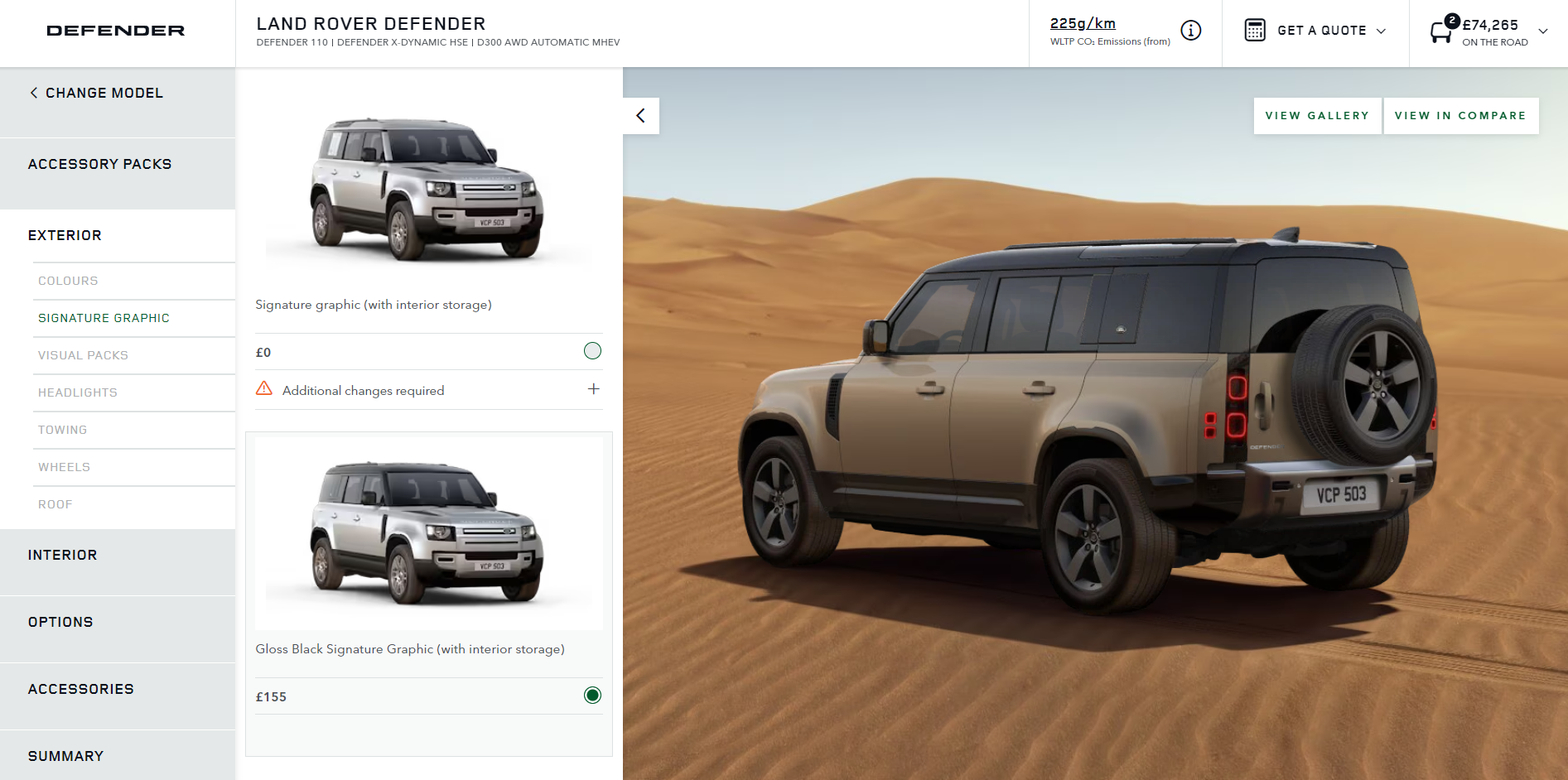Click the Gloss Black Signature Graphic thumbnail

pos(428,534)
